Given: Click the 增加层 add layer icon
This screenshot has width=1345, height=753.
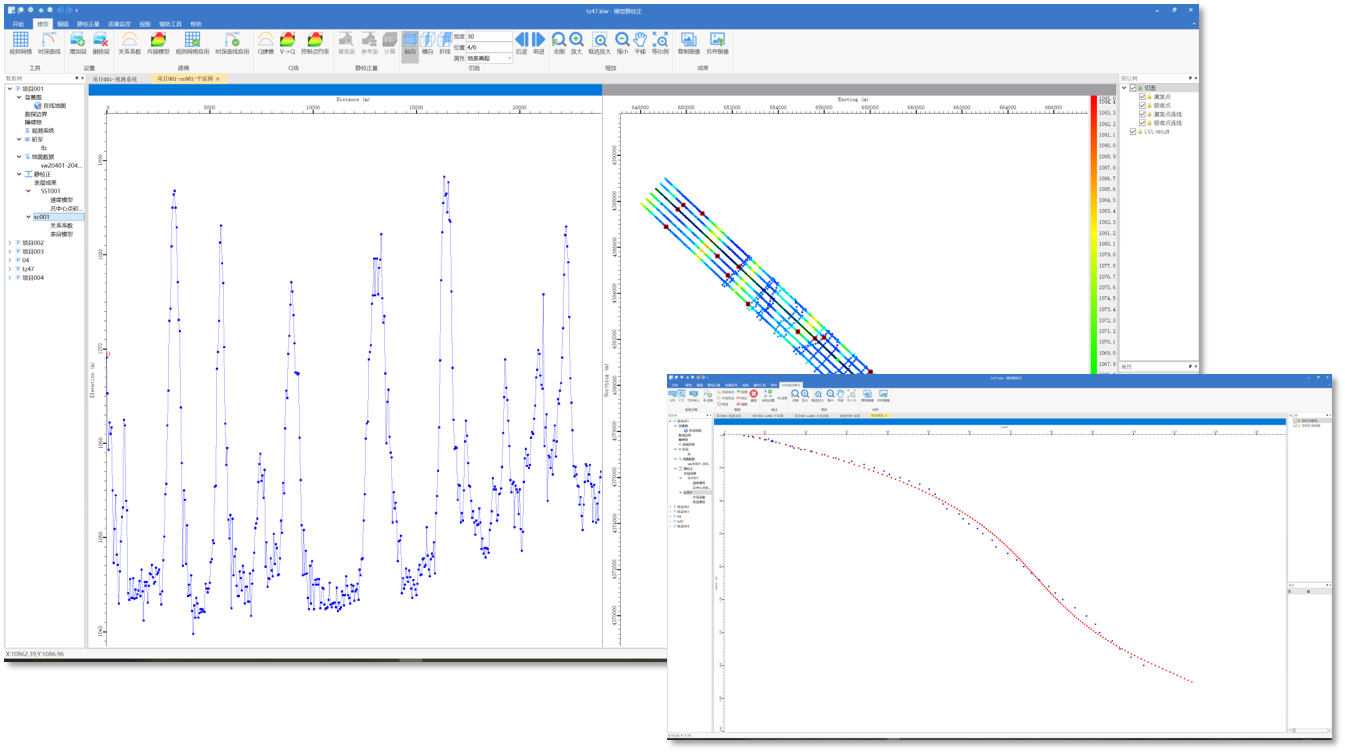Looking at the screenshot, I should (x=78, y=39).
